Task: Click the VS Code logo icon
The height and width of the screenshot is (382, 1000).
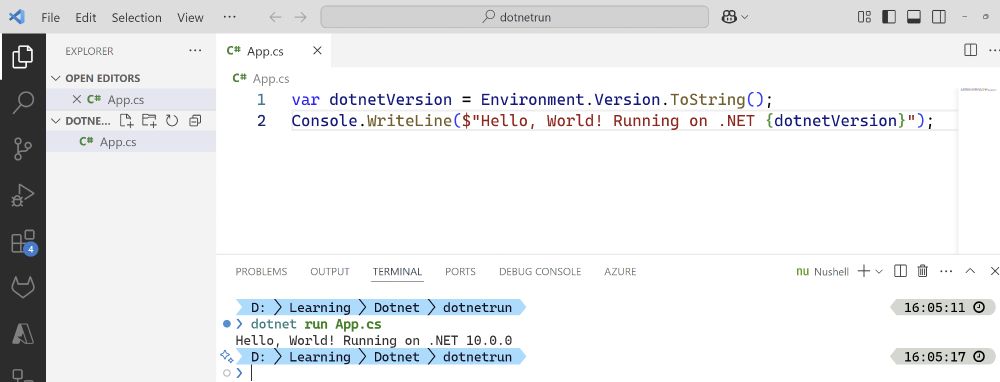Action: 17,17
